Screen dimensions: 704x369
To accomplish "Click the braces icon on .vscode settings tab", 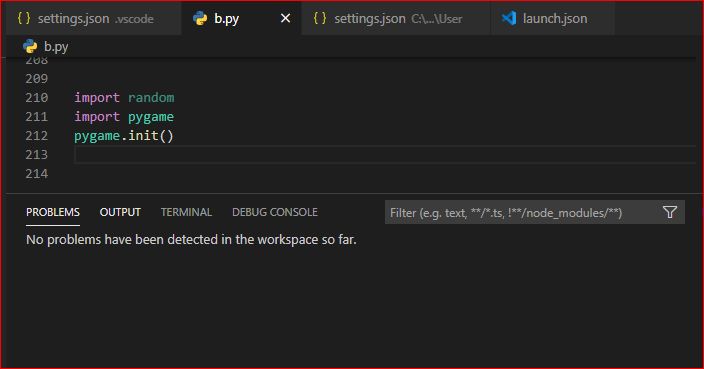I will pyautogui.click(x=24, y=18).
